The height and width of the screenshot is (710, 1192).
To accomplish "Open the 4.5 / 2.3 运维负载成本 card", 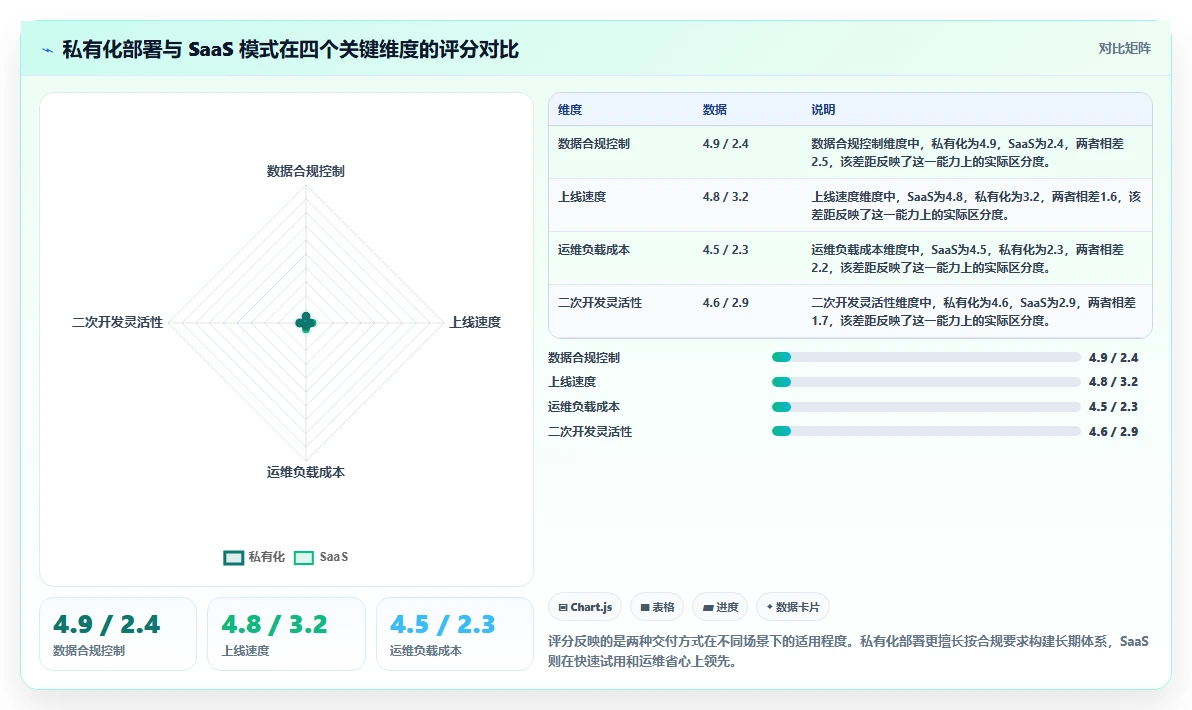I will point(455,634).
